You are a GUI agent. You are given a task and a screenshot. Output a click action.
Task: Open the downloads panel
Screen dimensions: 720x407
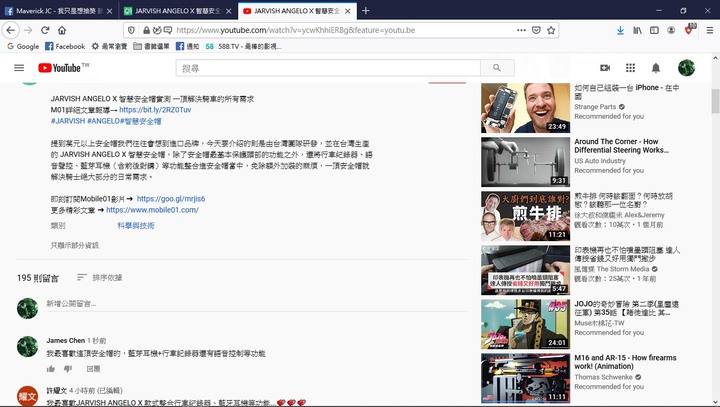point(620,30)
